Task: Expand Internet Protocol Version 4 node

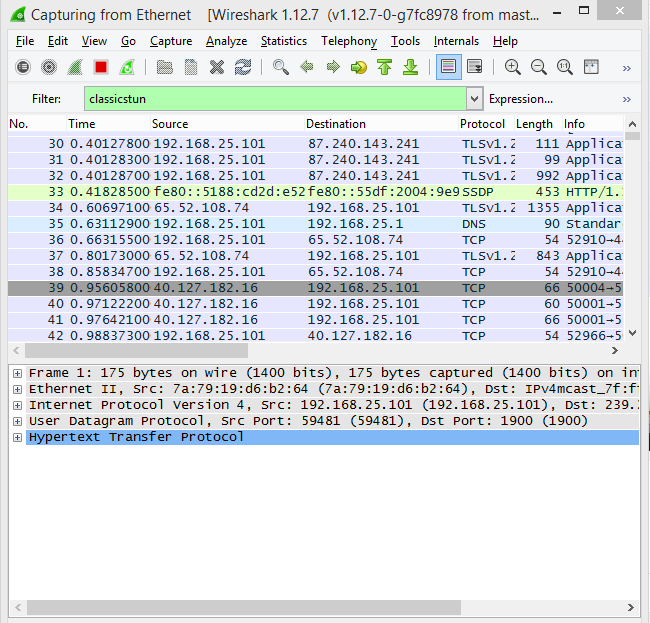Action: coord(17,405)
